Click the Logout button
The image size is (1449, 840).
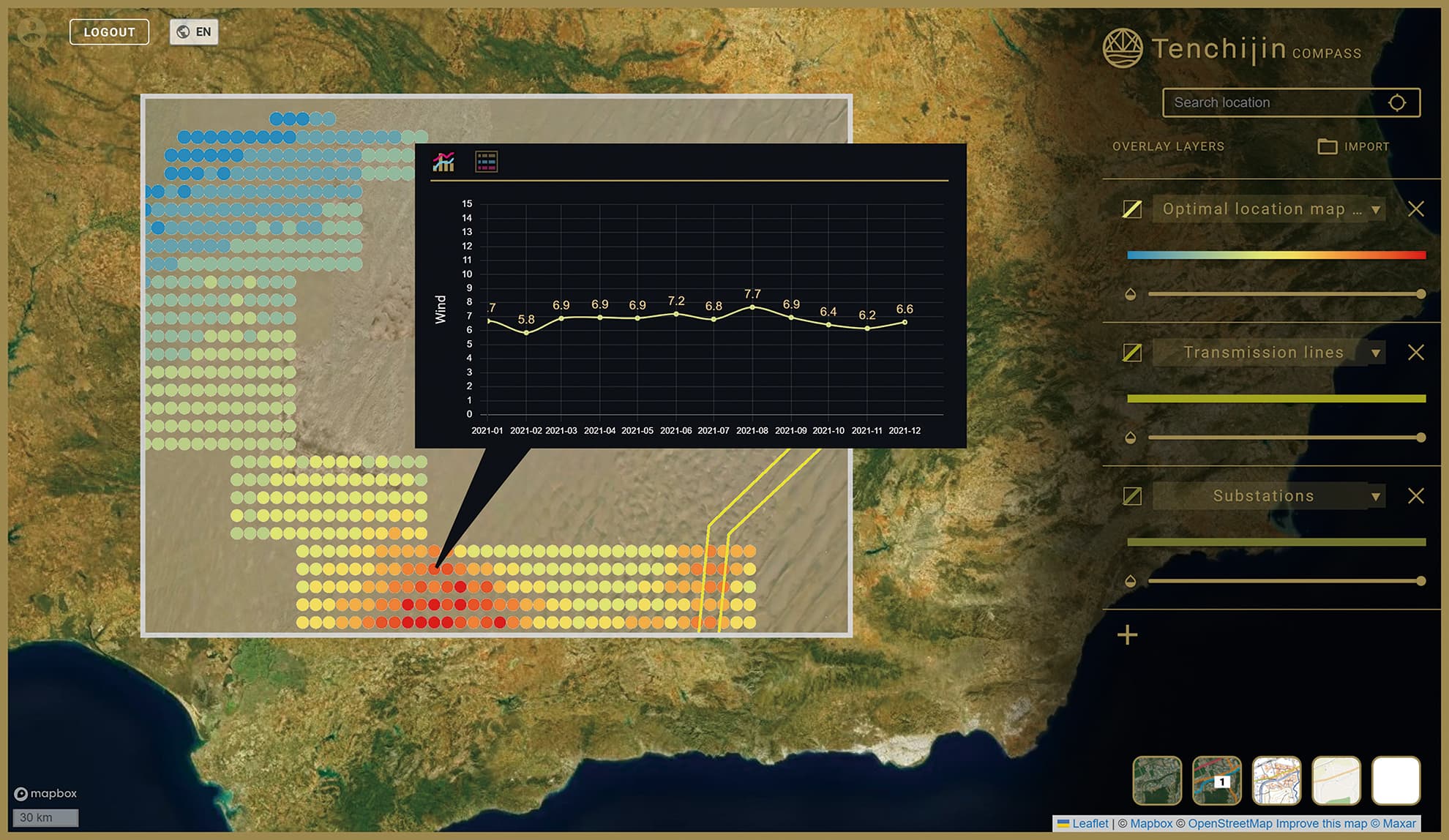coord(109,32)
